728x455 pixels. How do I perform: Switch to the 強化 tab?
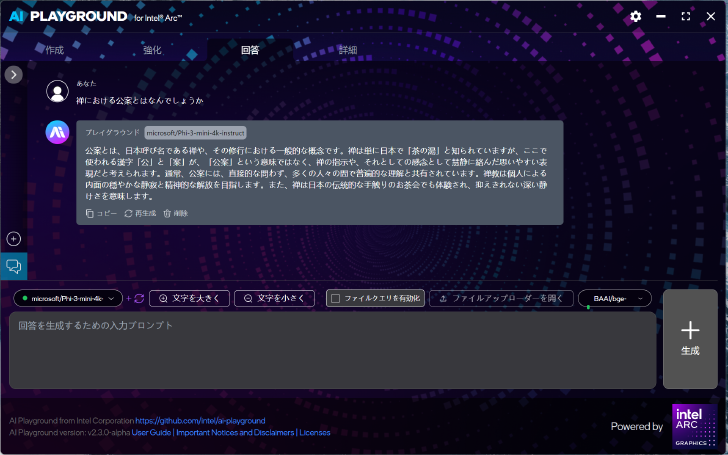152,50
